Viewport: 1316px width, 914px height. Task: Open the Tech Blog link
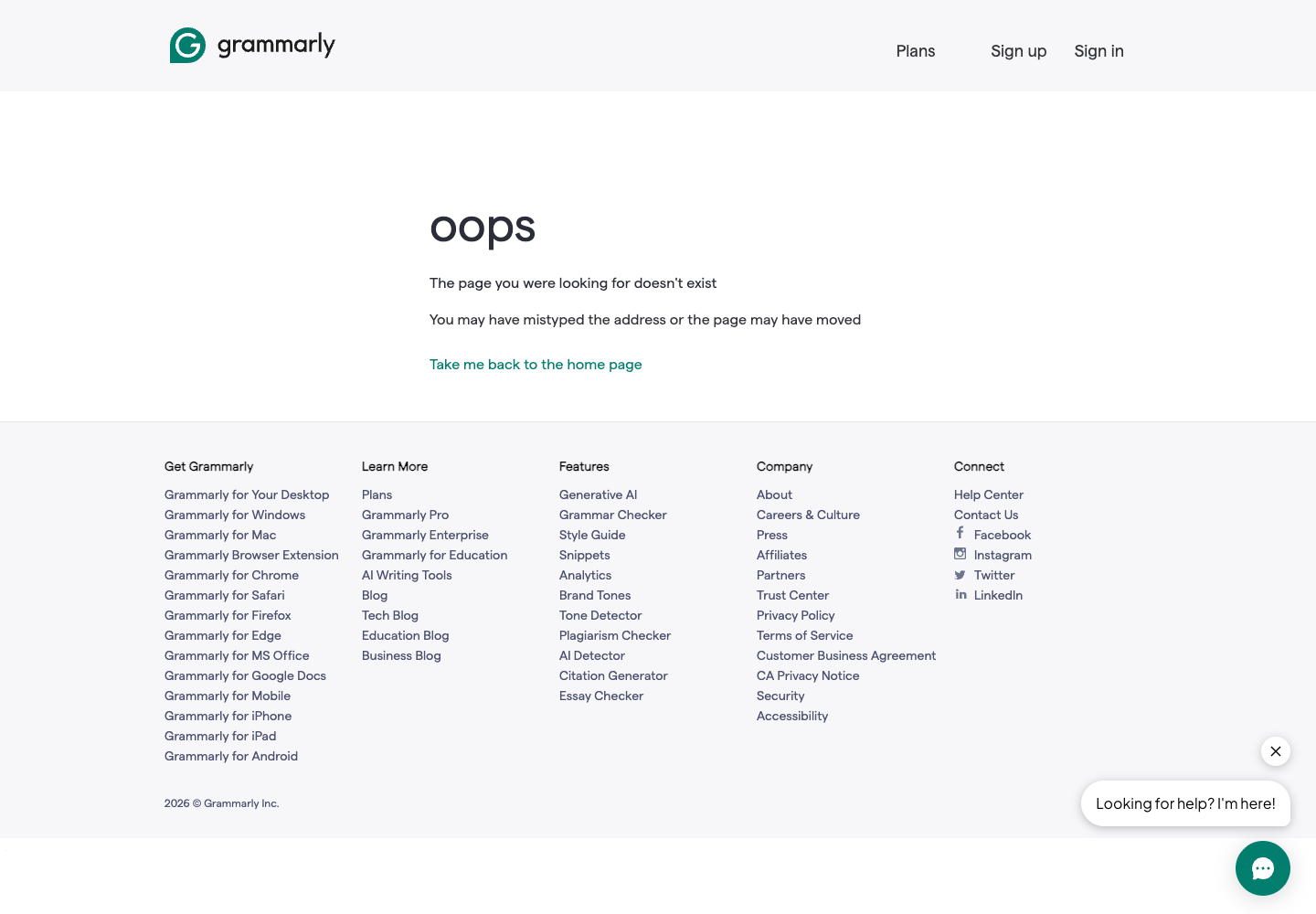click(x=390, y=615)
